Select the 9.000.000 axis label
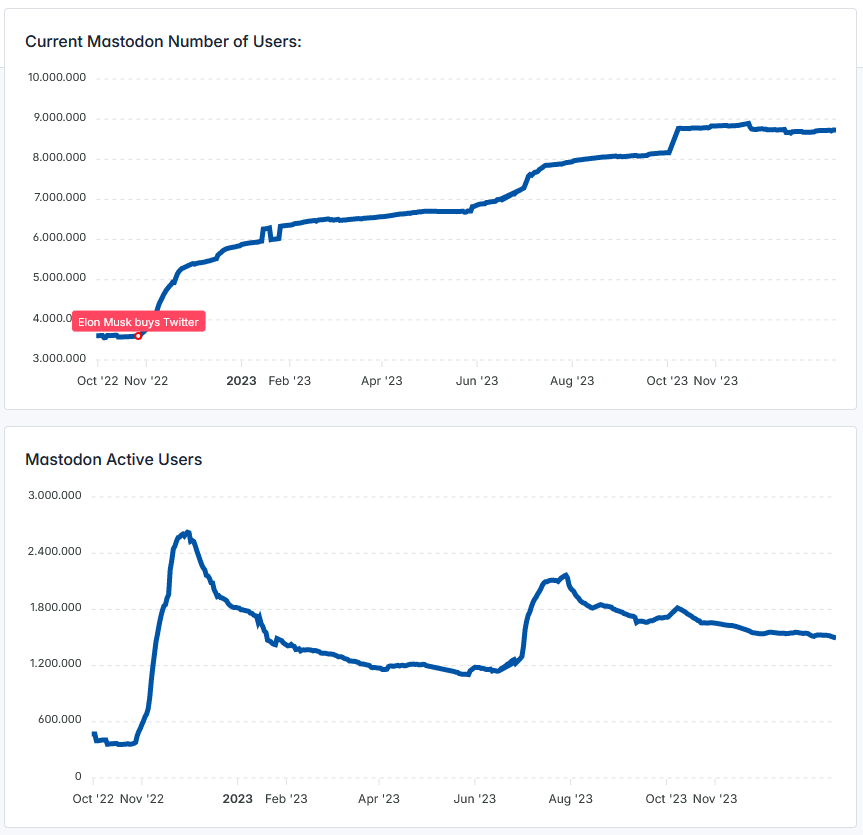Screen dimensions: 863x835 (60, 118)
